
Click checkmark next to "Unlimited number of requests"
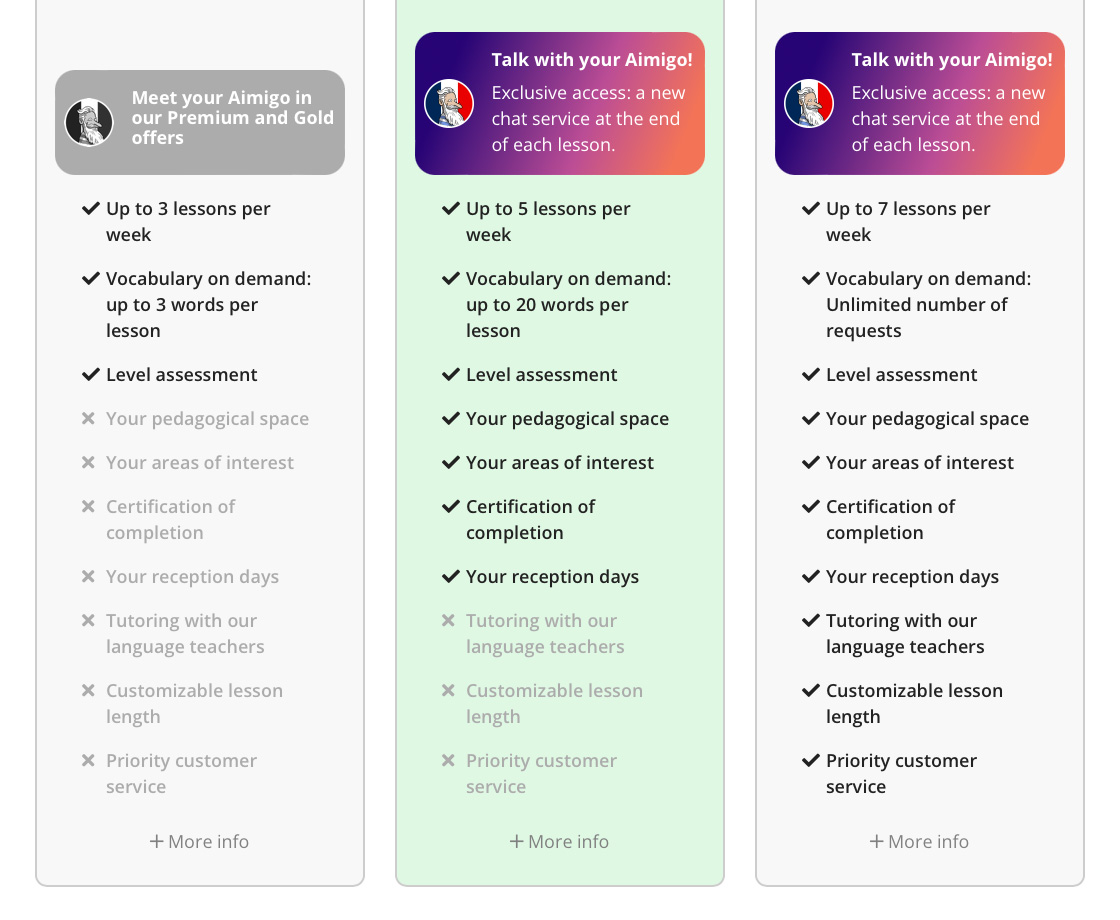click(x=811, y=279)
